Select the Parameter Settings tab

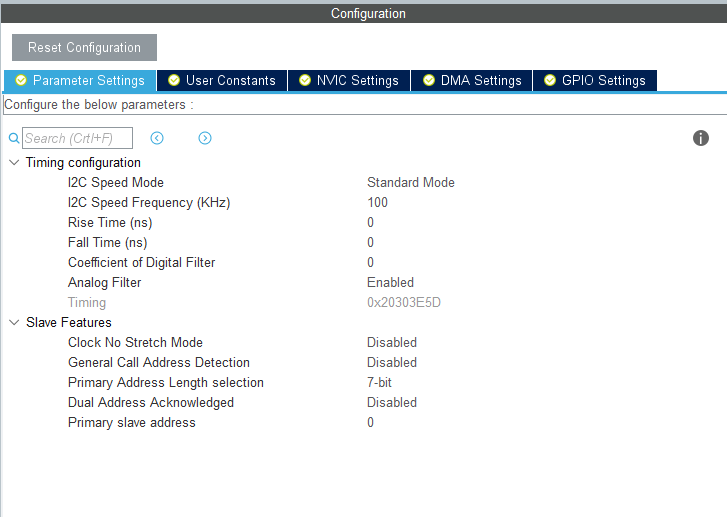[x=80, y=81]
